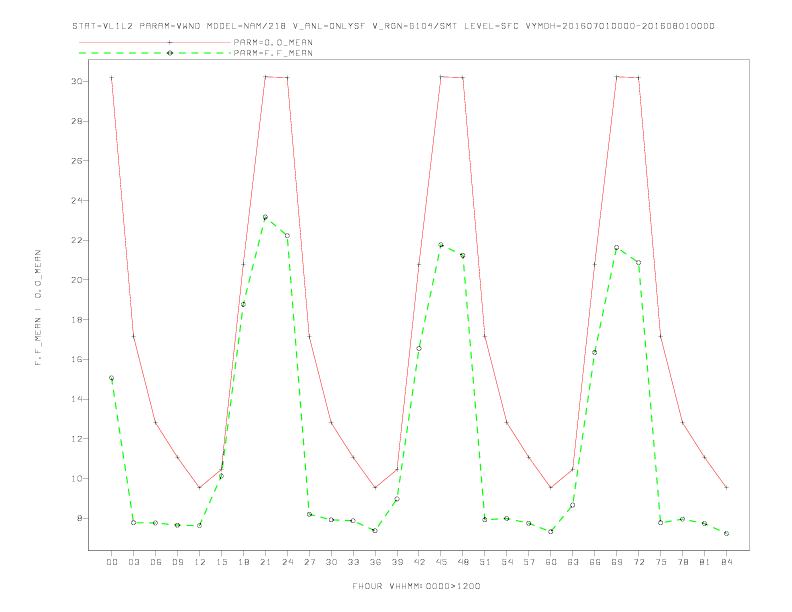Screen dimensions: 792x612
Task: Click the y-axis tick label 20
Action: pos(78,280)
